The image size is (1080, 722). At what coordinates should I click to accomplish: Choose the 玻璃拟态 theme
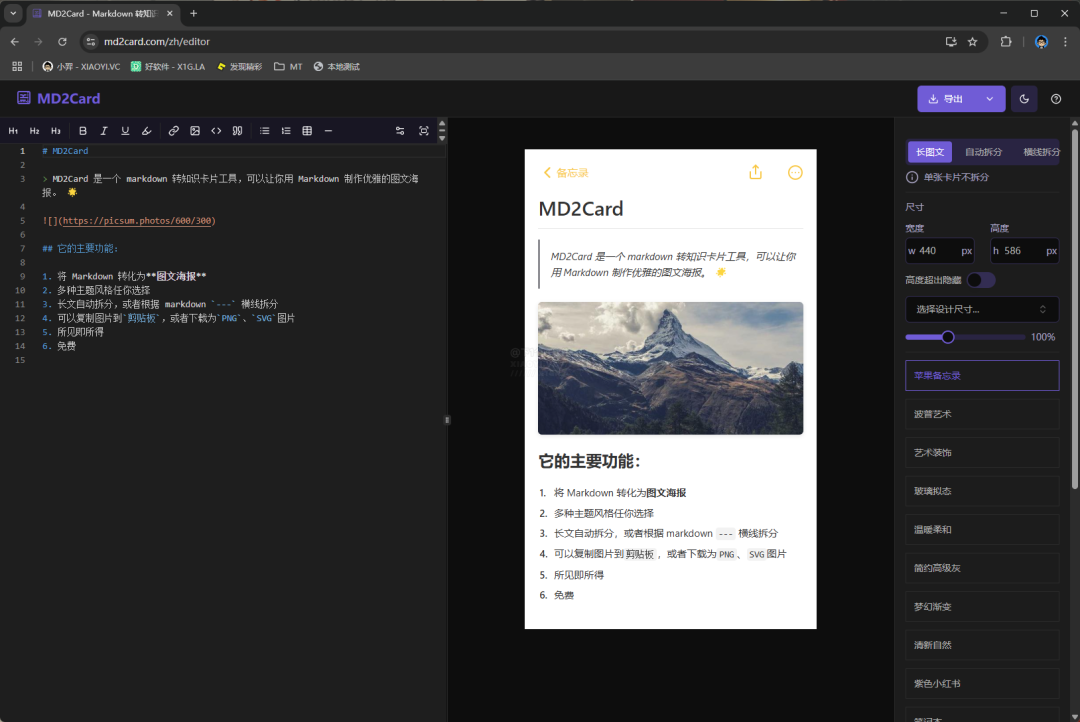(x=981, y=491)
